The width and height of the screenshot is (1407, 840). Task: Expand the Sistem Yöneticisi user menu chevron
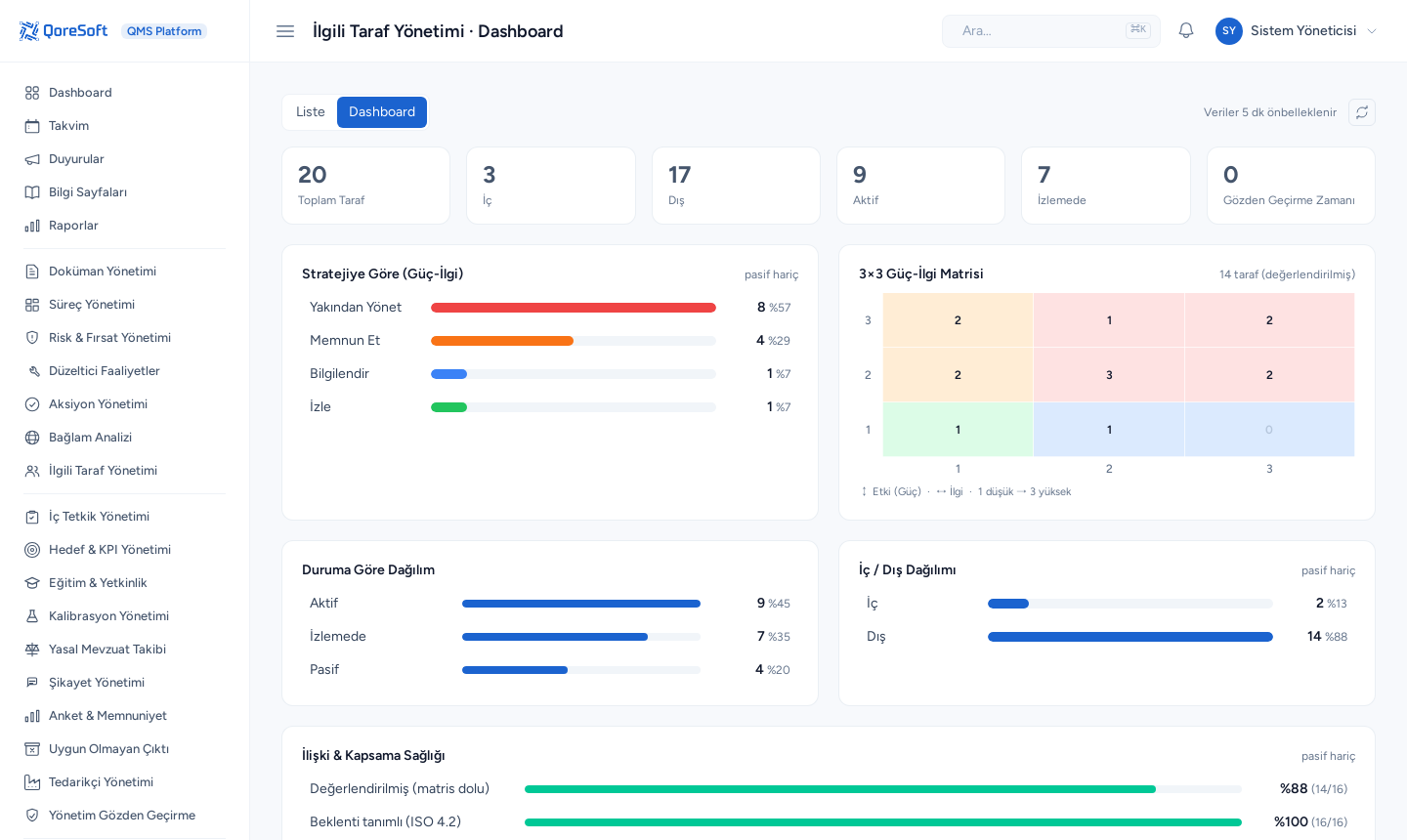pyautogui.click(x=1372, y=31)
